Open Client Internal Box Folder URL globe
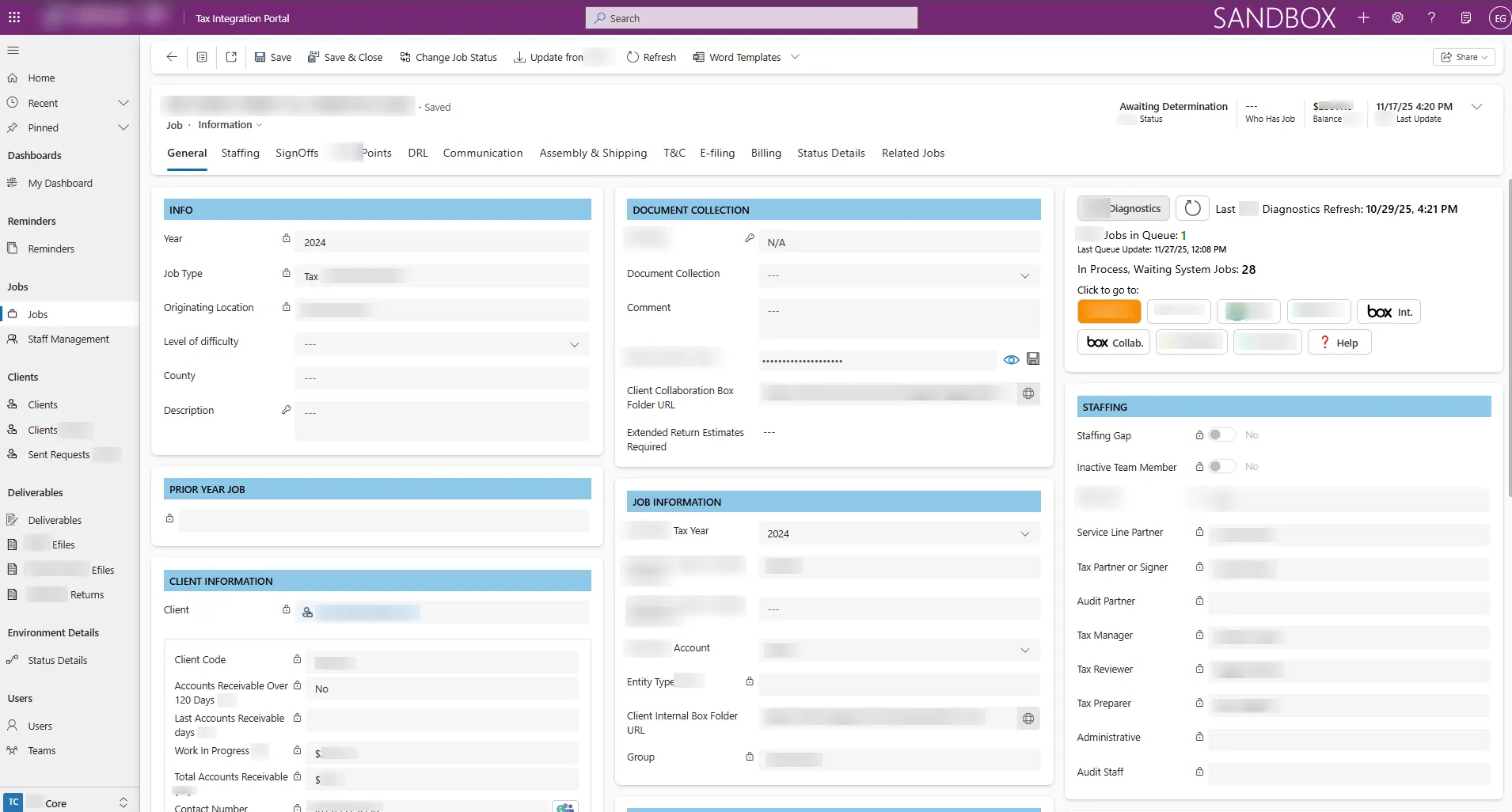 pyautogui.click(x=1028, y=719)
